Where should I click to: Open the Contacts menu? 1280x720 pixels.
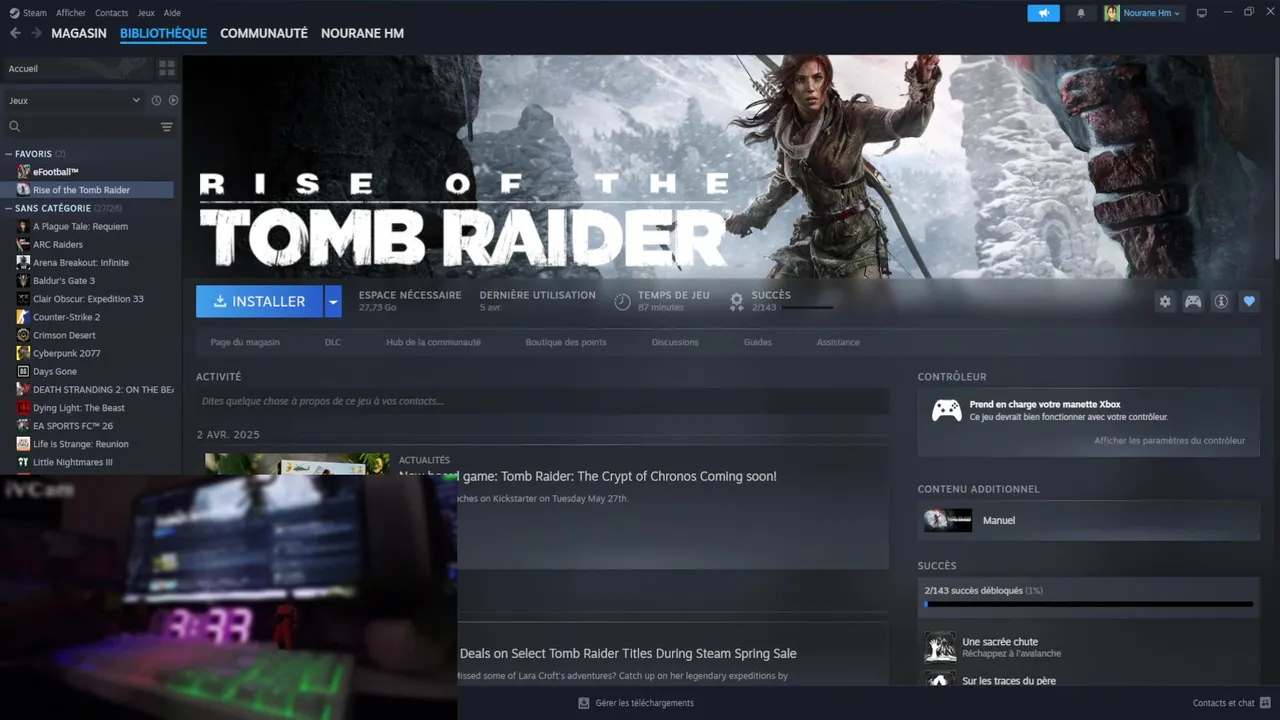(x=111, y=13)
